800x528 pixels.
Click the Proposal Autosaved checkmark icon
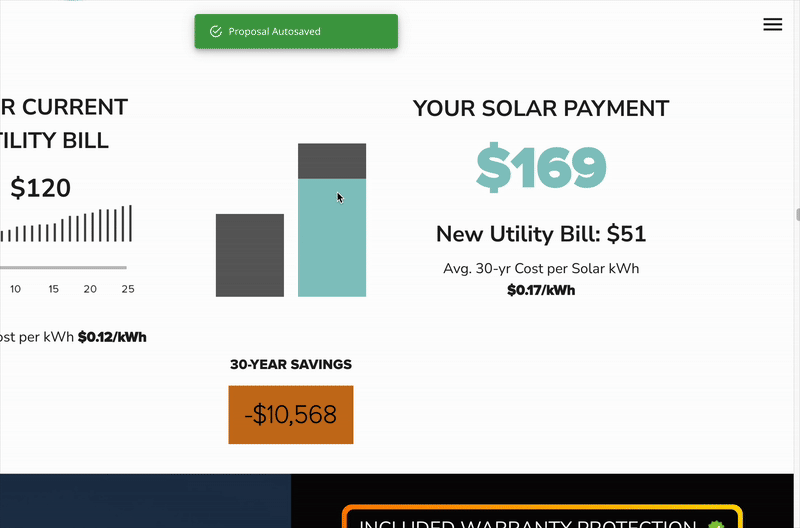[x=215, y=32]
